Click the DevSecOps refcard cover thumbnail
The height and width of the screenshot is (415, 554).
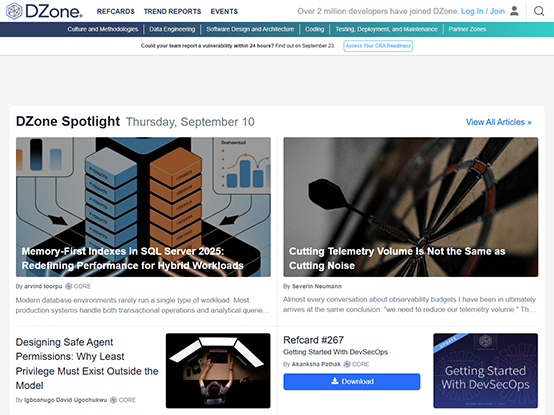click(x=485, y=370)
